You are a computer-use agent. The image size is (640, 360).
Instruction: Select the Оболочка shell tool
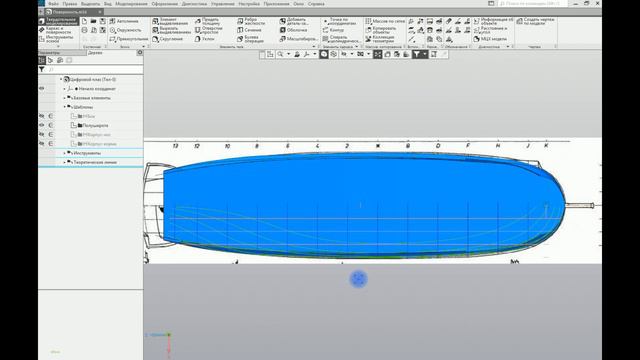(x=293, y=30)
